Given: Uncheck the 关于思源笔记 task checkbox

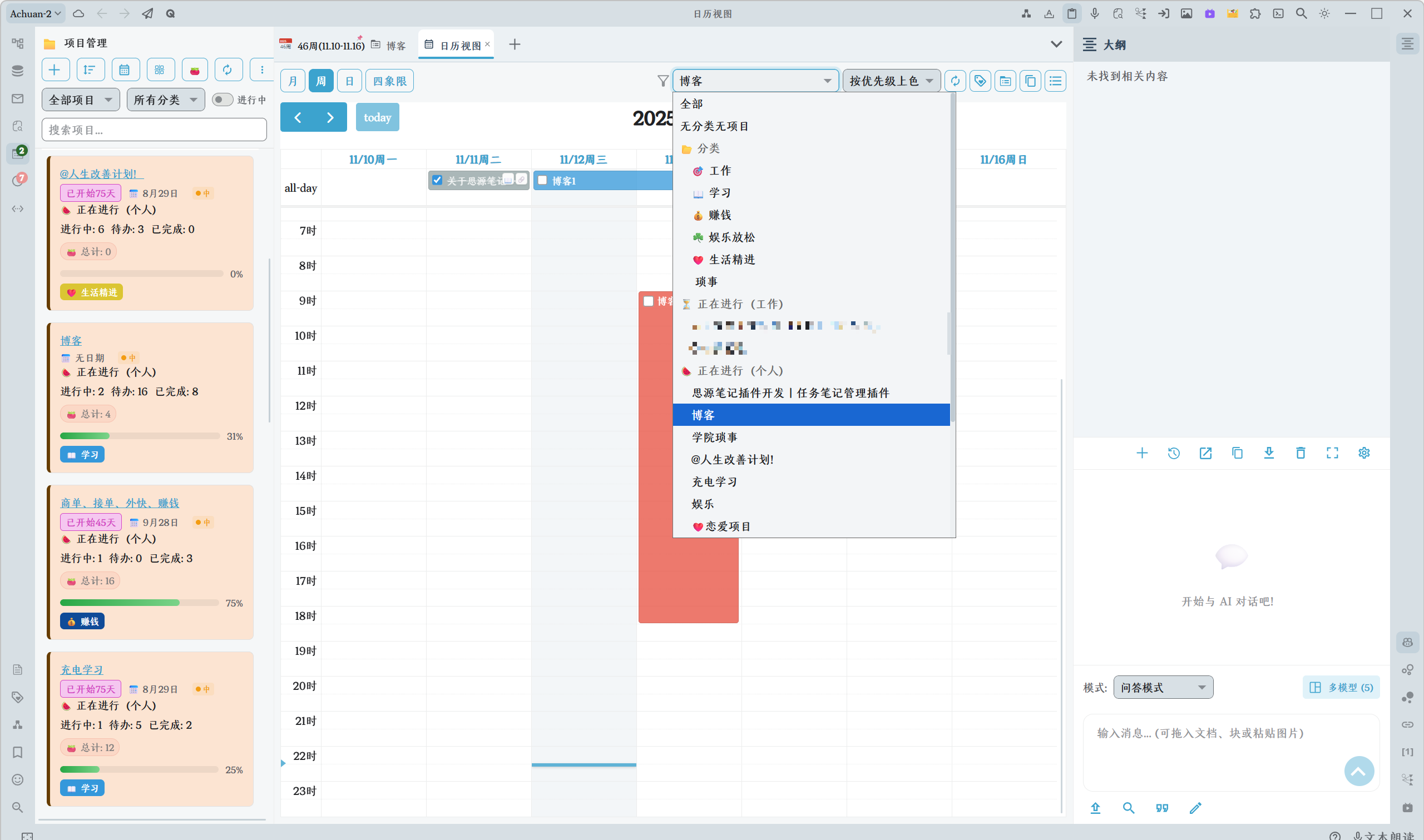Looking at the screenshot, I should click(437, 181).
